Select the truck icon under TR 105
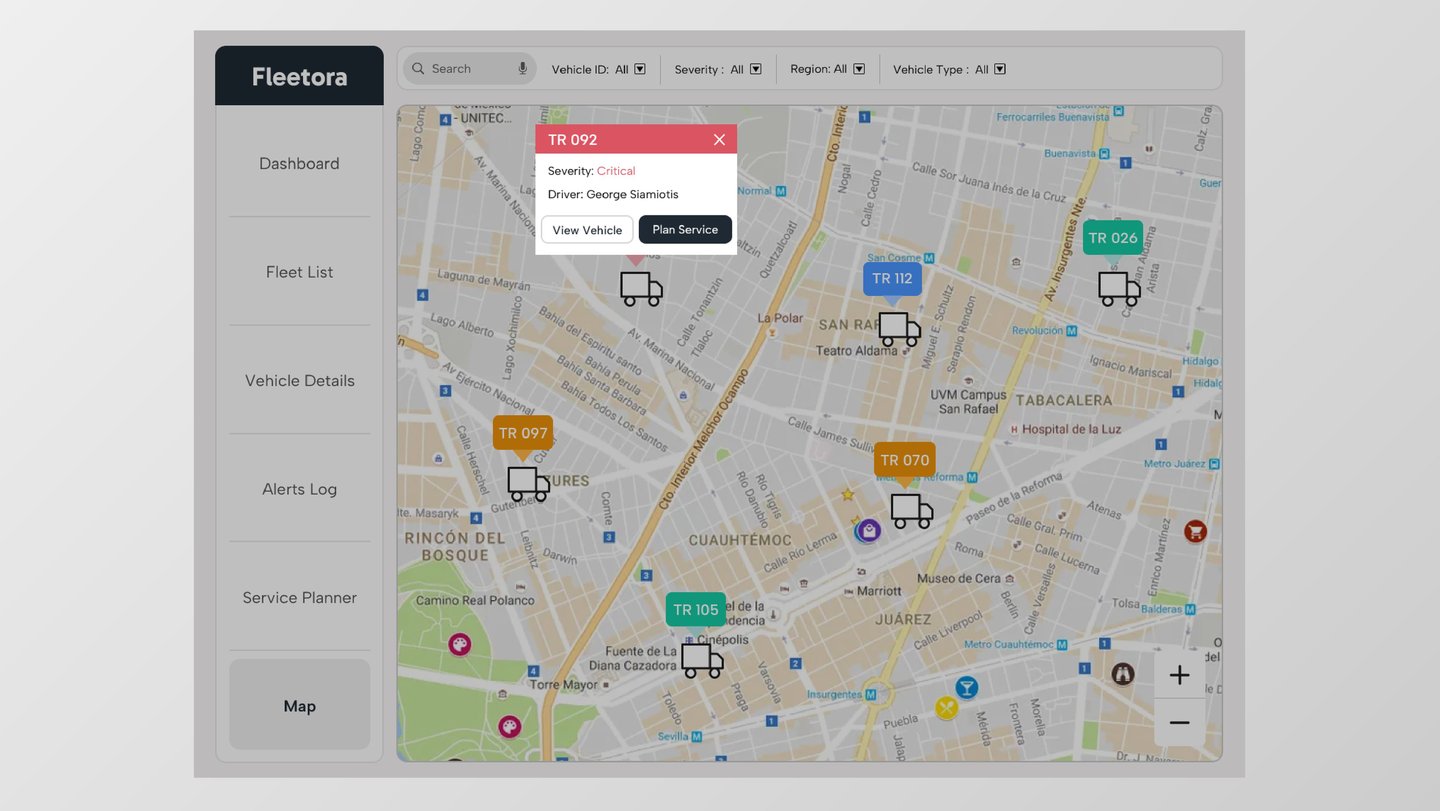Screen dimensions: 1440x811 [x=702, y=660]
